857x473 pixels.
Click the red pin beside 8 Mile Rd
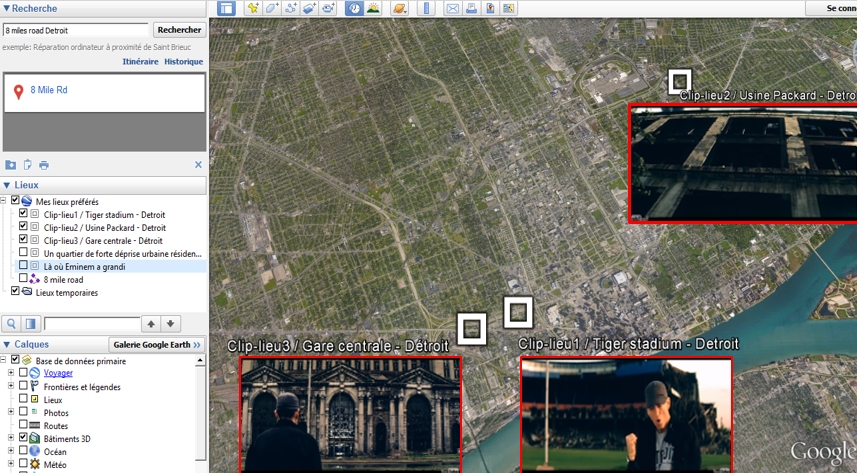coord(19,92)
